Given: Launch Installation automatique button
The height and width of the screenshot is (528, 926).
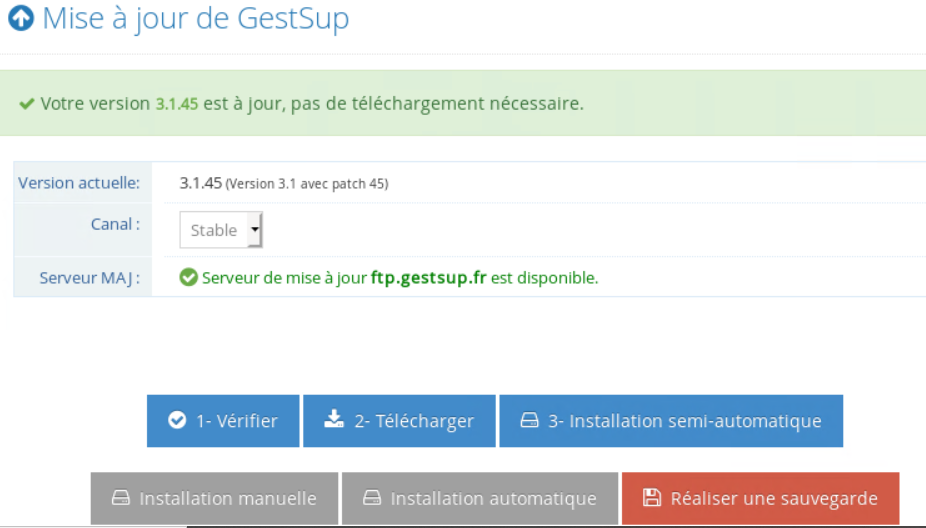Looking at the screenshot, I should click(480, 498).
